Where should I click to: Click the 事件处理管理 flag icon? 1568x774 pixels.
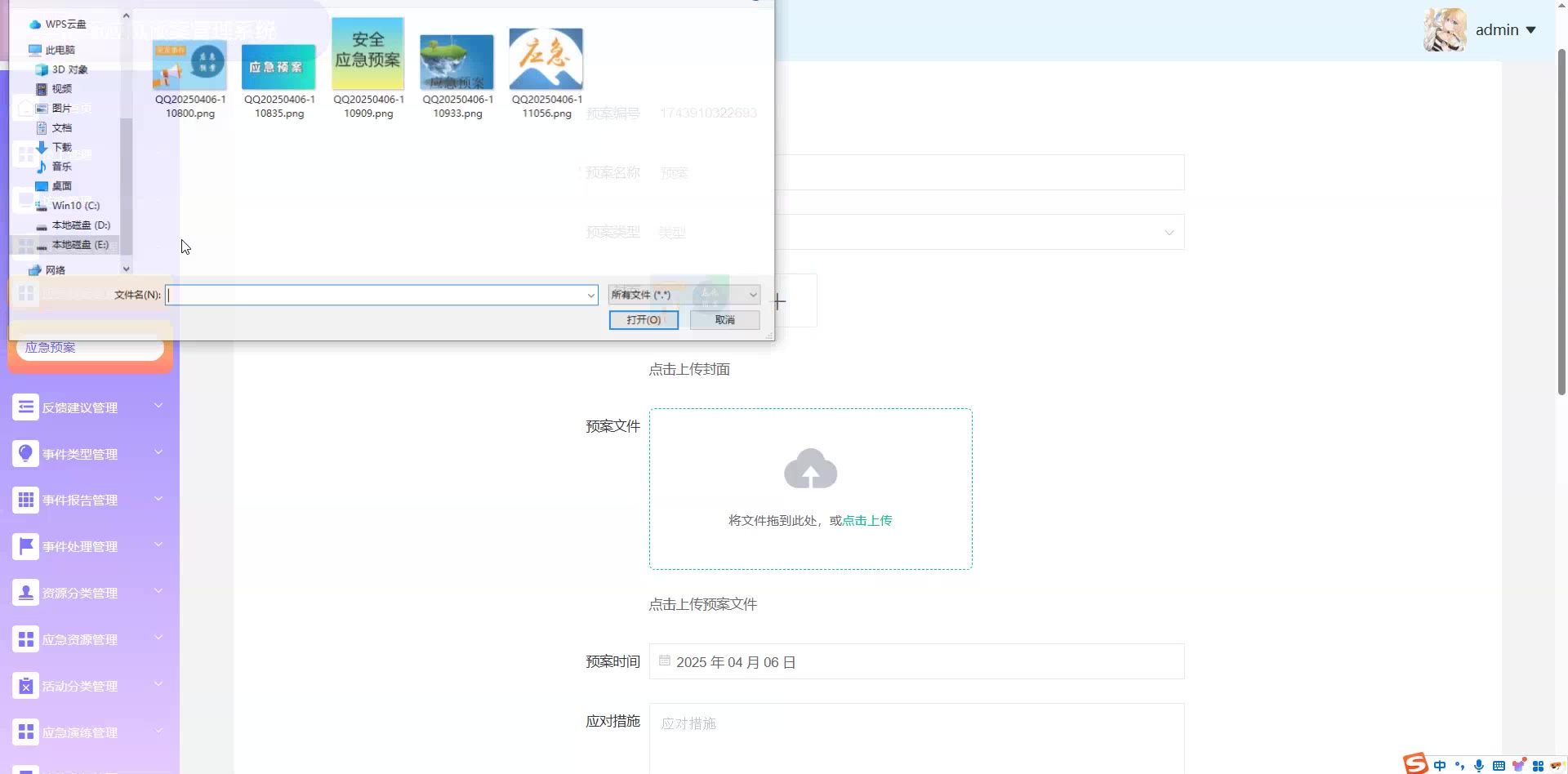point(25,545)
